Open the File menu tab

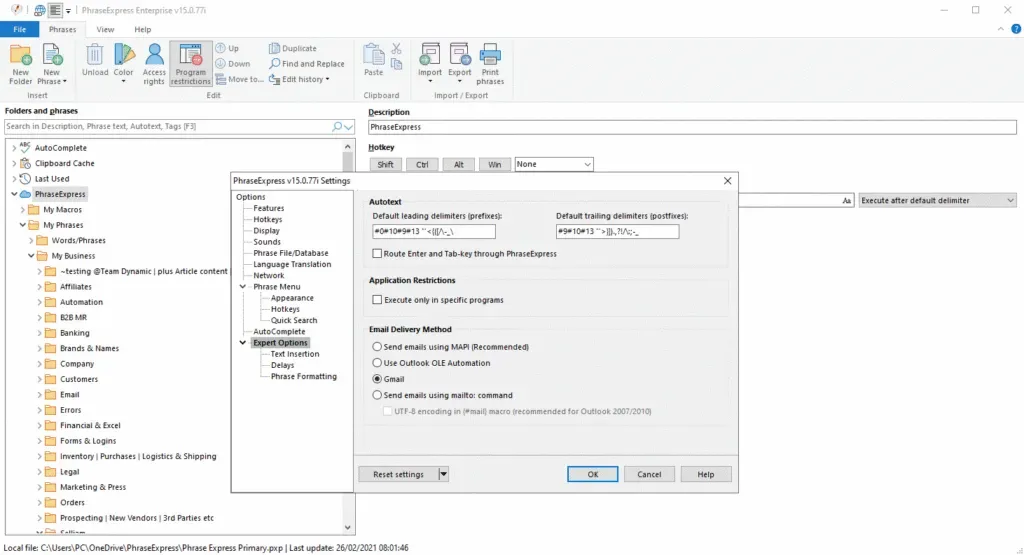(20, 29)
